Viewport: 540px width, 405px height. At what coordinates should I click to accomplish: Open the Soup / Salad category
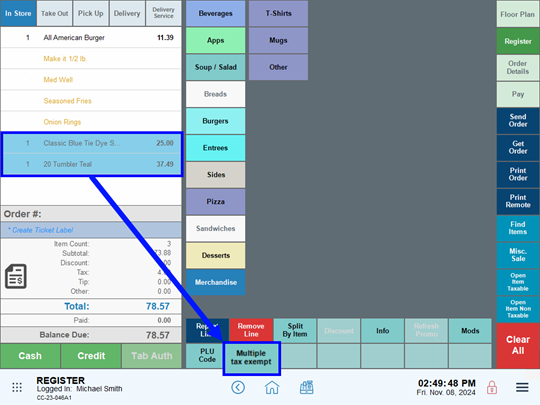216,67
